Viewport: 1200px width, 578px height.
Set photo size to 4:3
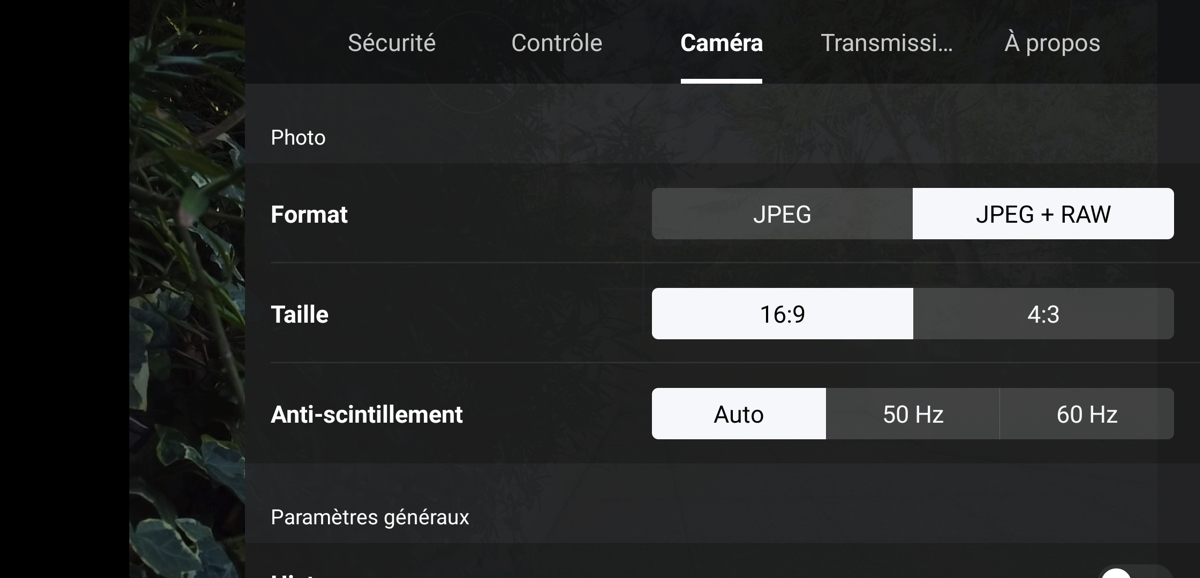pyautogui.click(x=1043, y=314)
